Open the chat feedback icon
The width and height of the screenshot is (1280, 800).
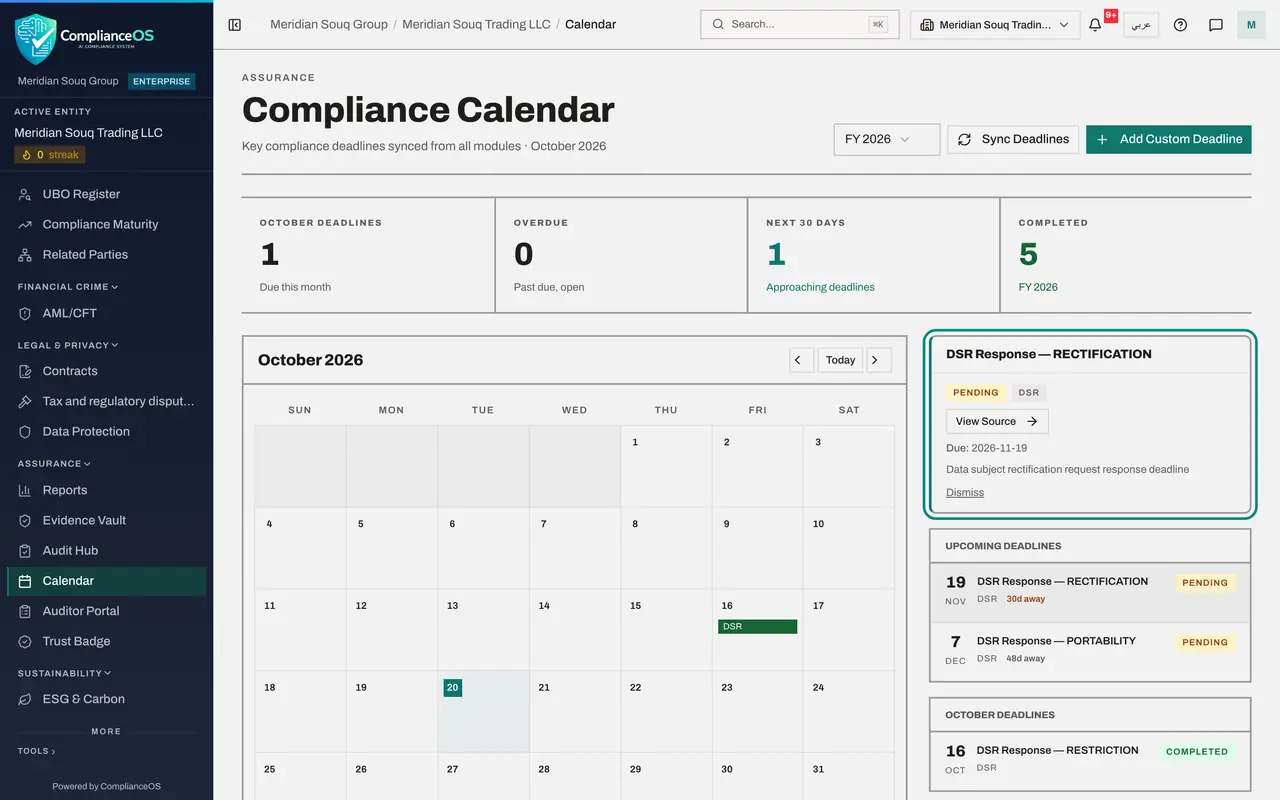point(1216,25)
